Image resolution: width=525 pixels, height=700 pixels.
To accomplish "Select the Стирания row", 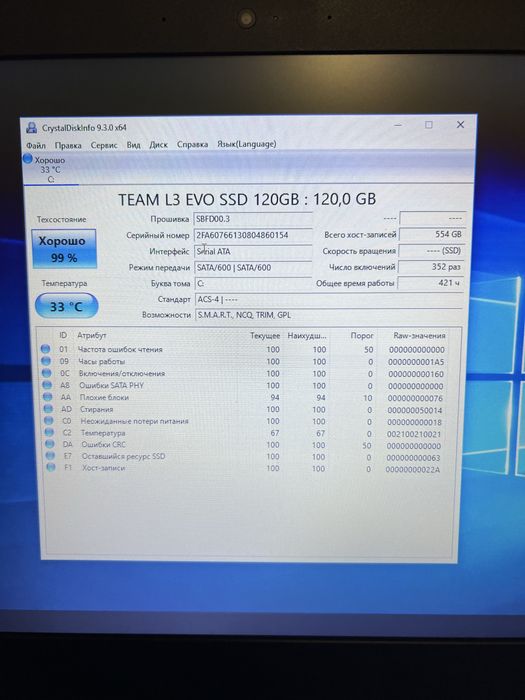I will tap(243, 409).
